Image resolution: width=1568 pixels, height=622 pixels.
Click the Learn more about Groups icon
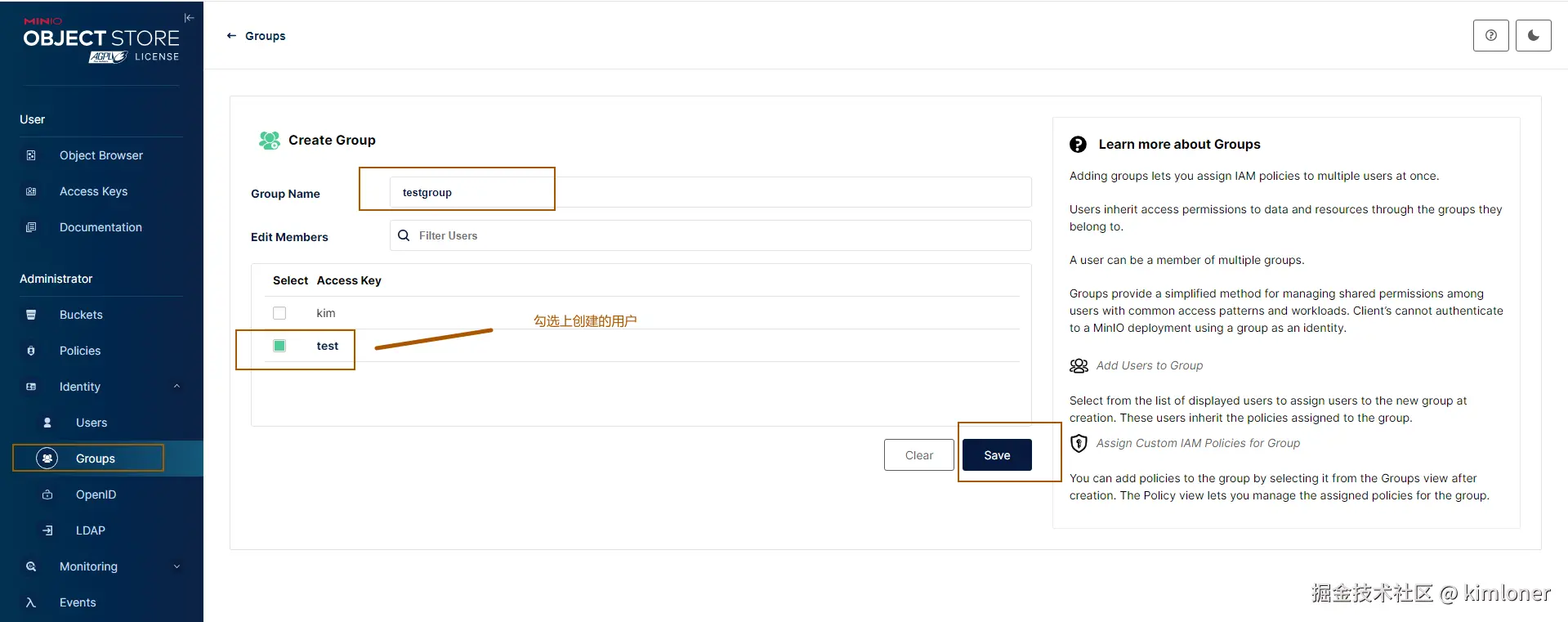1079,145
